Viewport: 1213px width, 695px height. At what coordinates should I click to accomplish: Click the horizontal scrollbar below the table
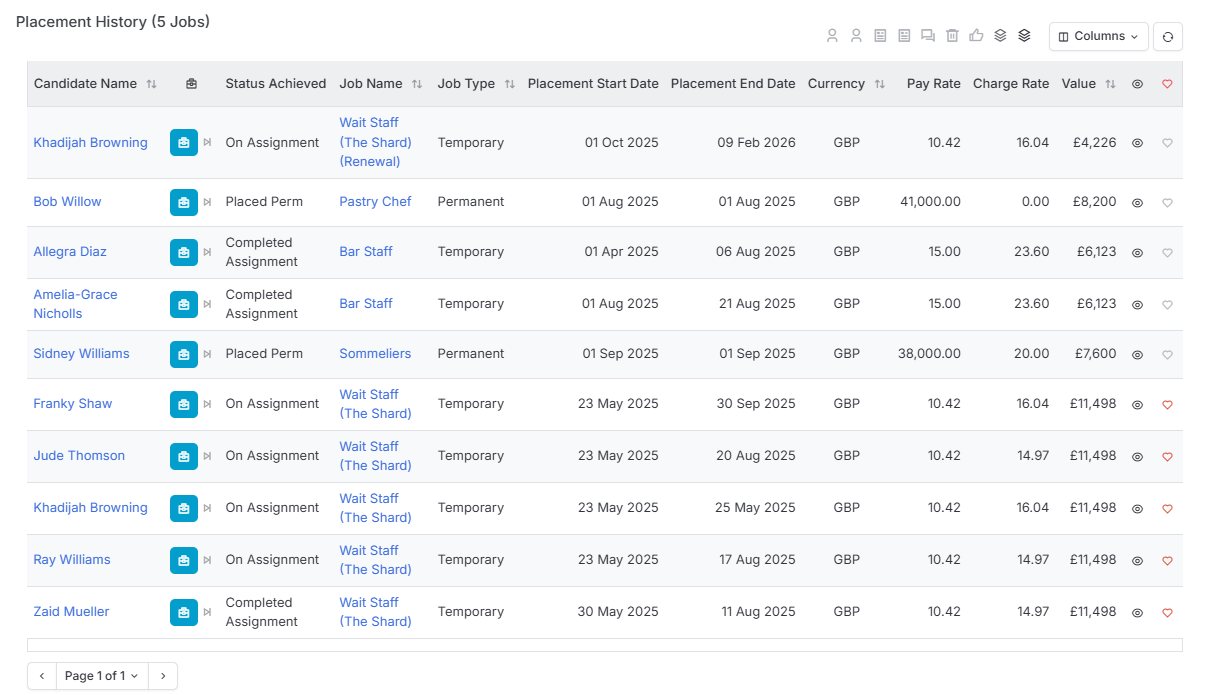tap(604, 645)
